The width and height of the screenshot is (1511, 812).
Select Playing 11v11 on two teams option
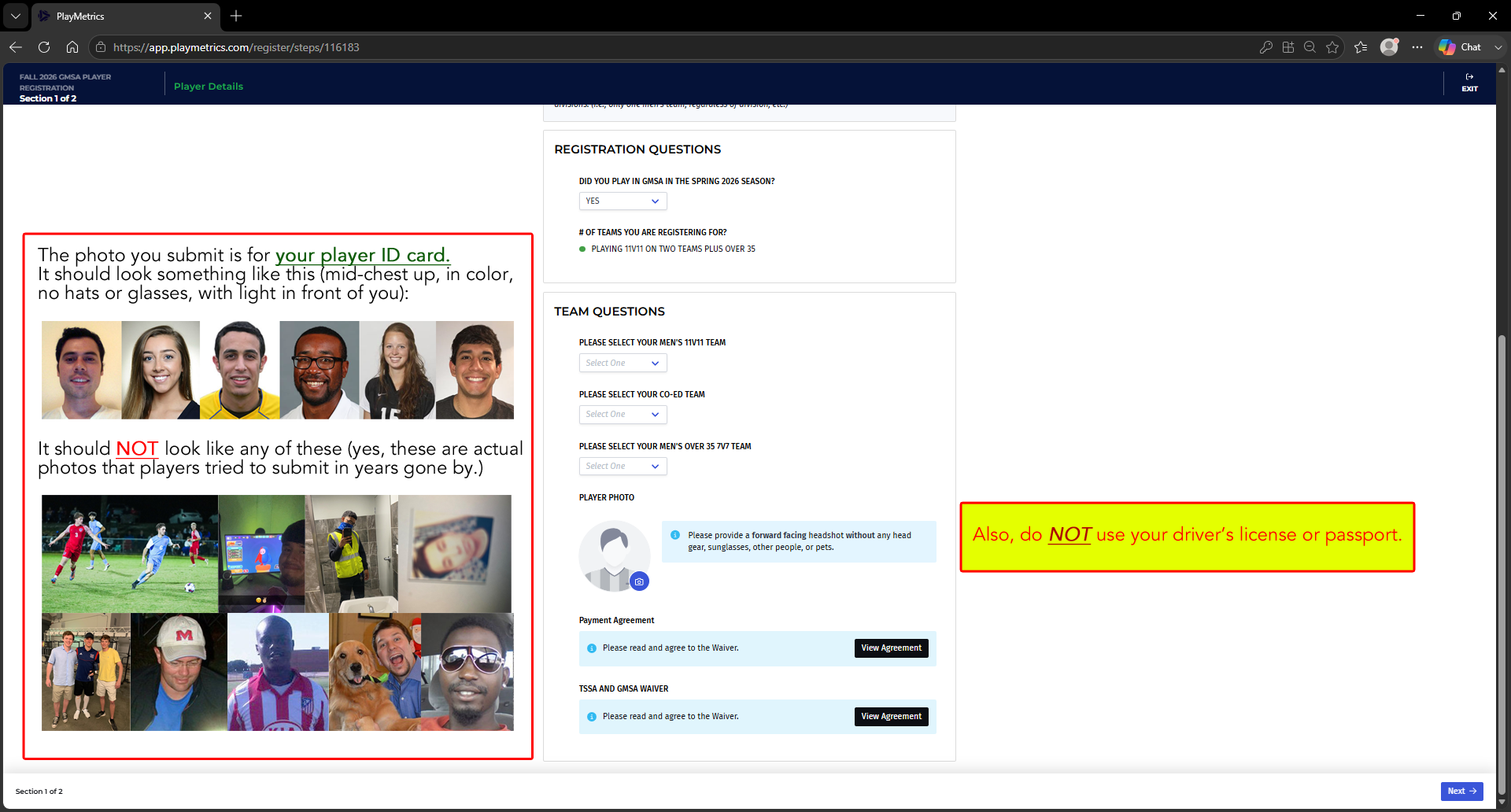tap(667, 249)
